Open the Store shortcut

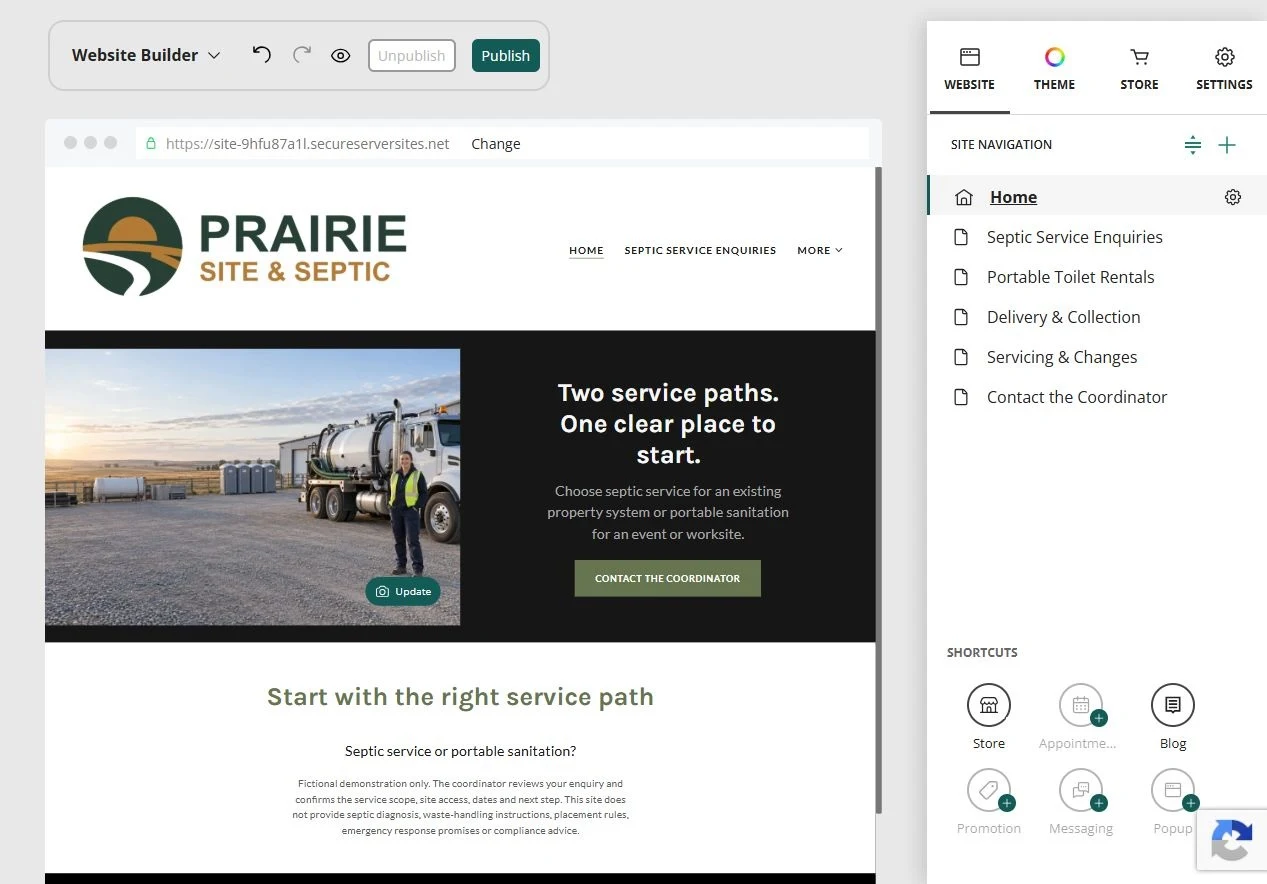coord(989,705)
